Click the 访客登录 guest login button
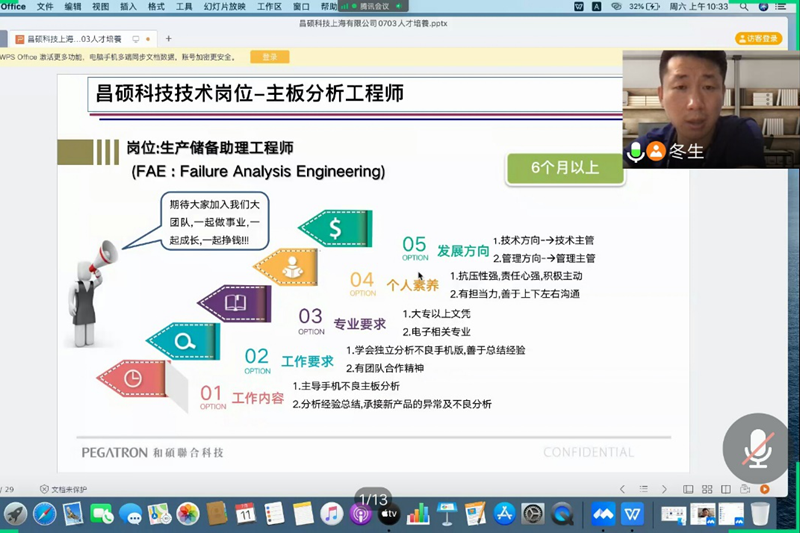 pyautogui.click(x=761, y=38)
